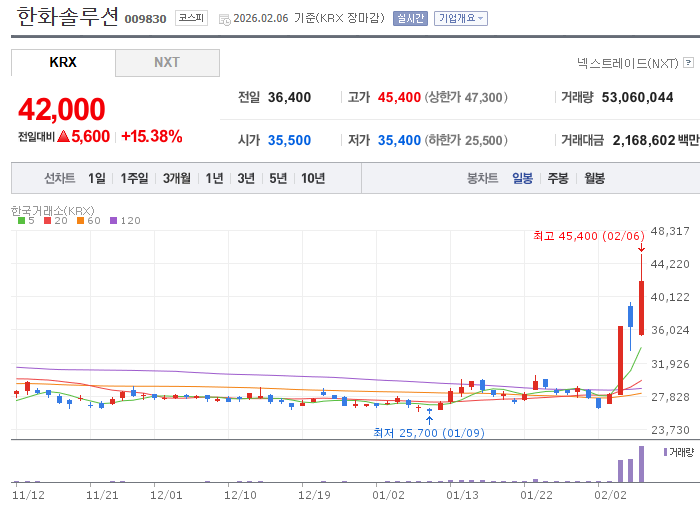
Task: Click the 12/01 date axis label
Action: pos(166,495)
